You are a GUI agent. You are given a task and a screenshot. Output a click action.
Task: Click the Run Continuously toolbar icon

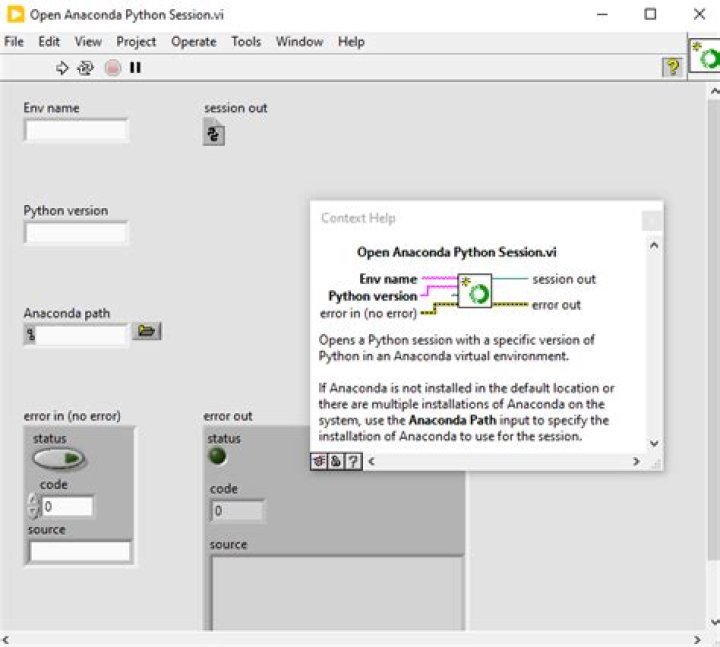click(x=85, y=68)
